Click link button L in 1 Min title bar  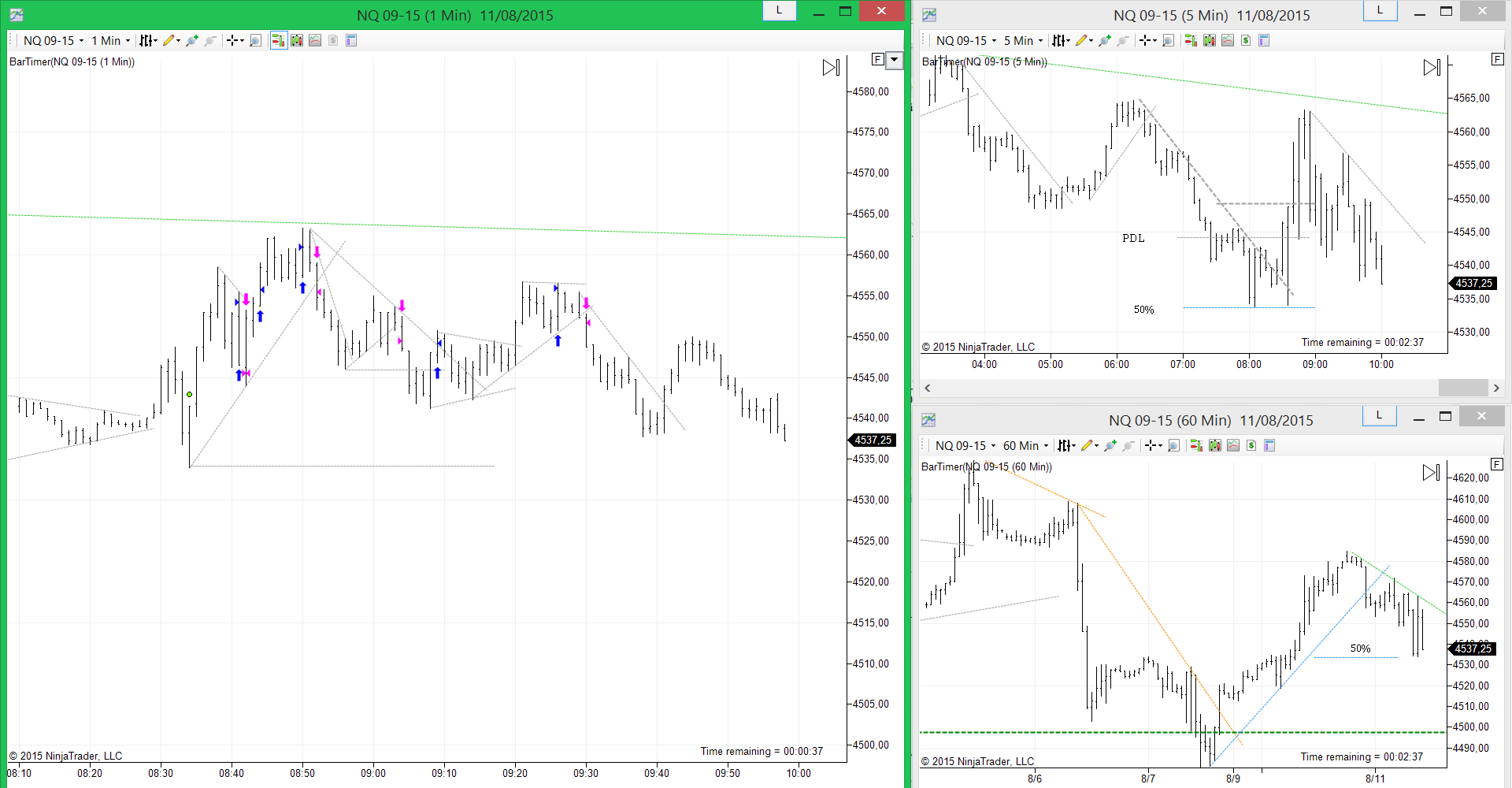tap(780, 10)
